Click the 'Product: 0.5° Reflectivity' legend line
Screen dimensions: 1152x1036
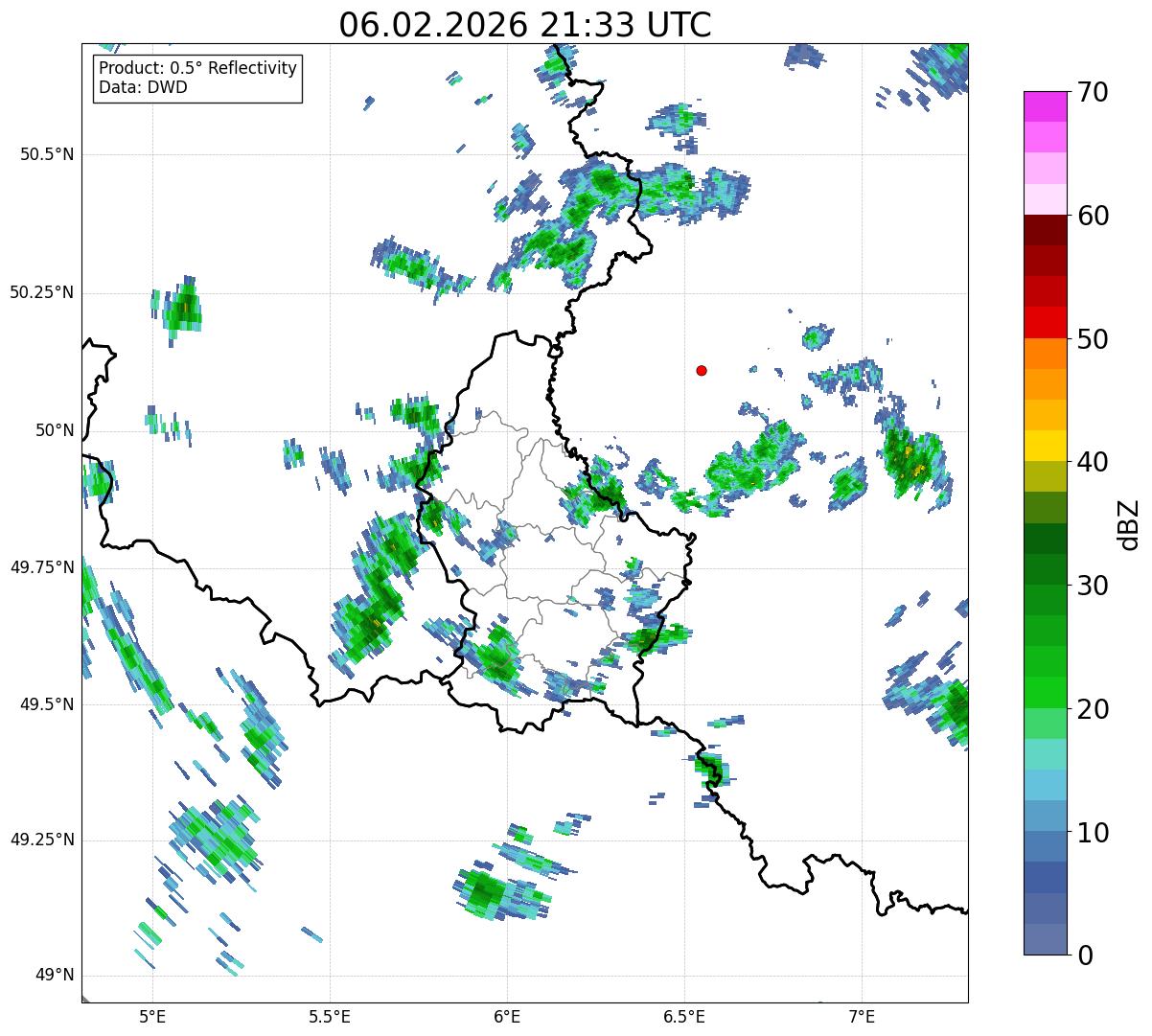point(197,69)
